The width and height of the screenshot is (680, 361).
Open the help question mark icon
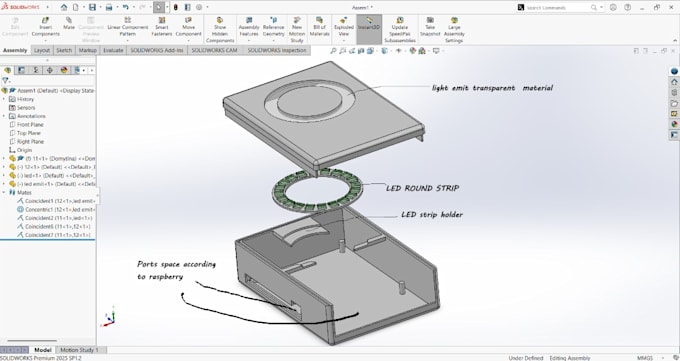coord(628,7)
